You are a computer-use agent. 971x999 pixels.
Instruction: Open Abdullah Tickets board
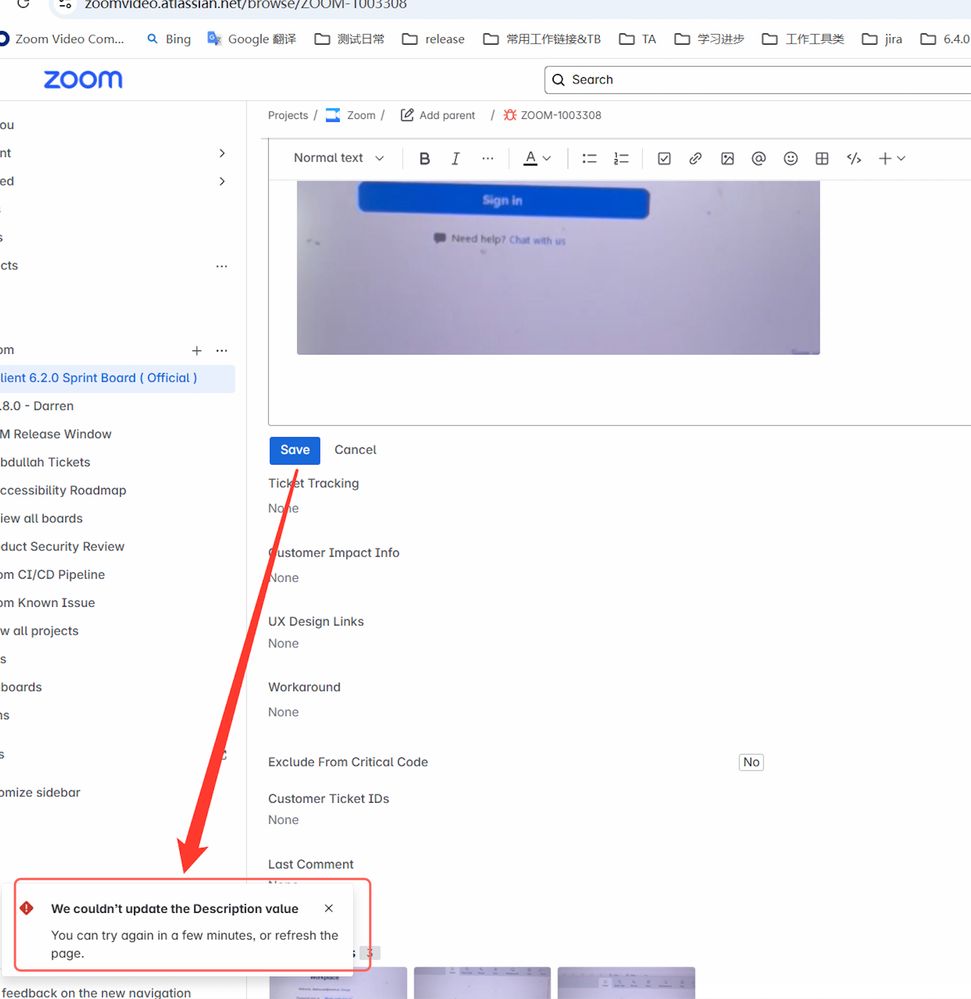(x=45, y=462)
